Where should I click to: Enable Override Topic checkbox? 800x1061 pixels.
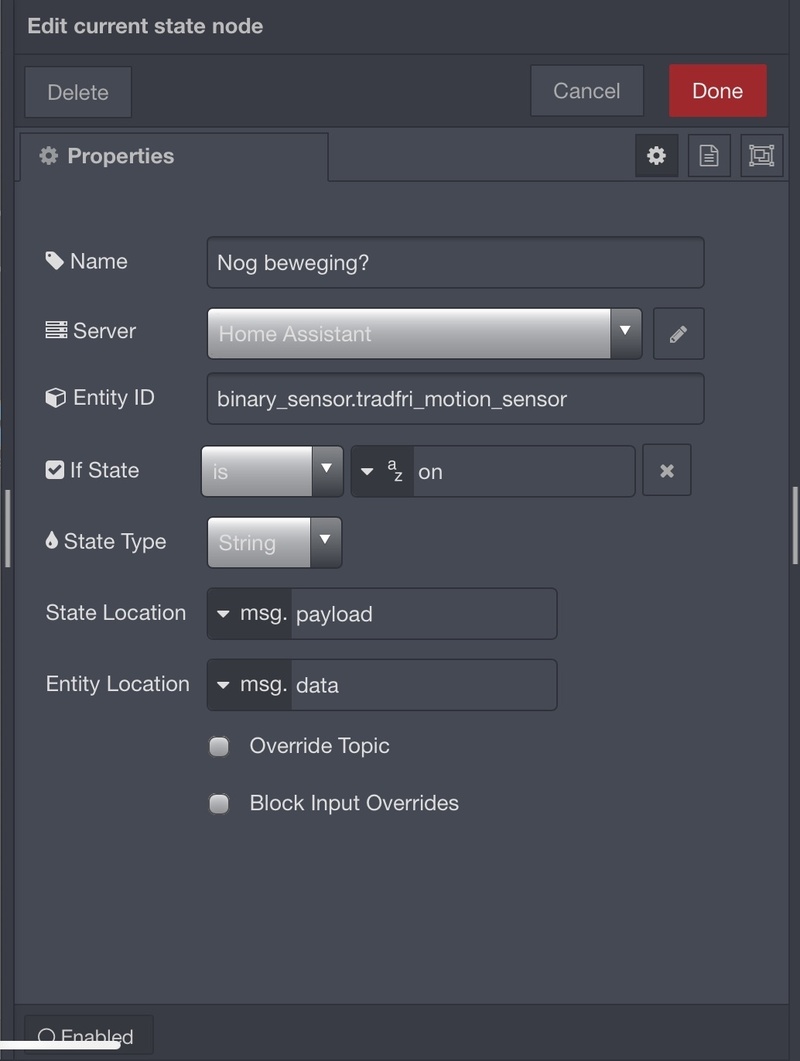(219, 746)
